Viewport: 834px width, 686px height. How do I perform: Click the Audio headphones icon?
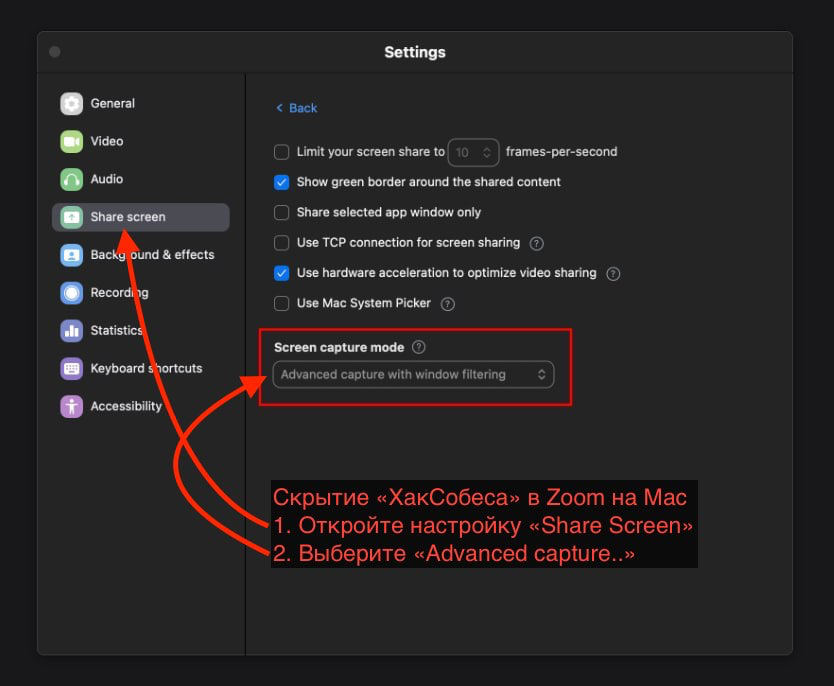click(x=71, y=179)
